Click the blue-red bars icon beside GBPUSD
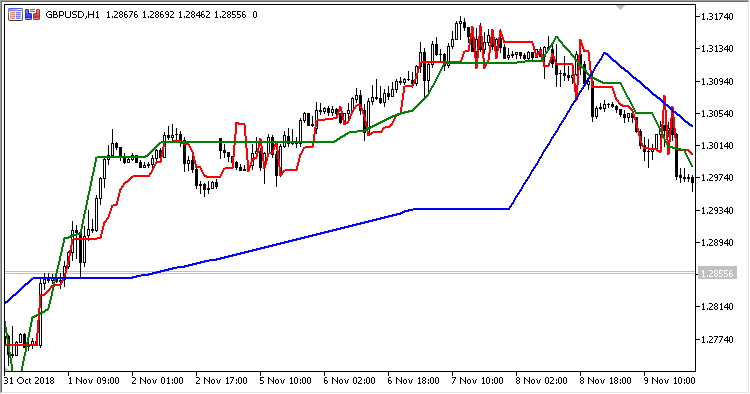This screenshot has width=750, height=394. 33,15
